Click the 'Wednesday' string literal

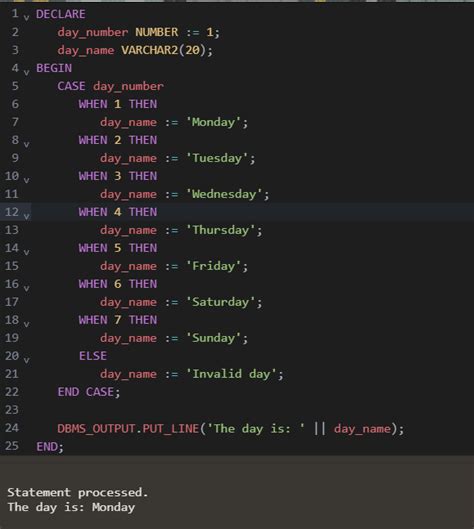click(x=224, y=194)
